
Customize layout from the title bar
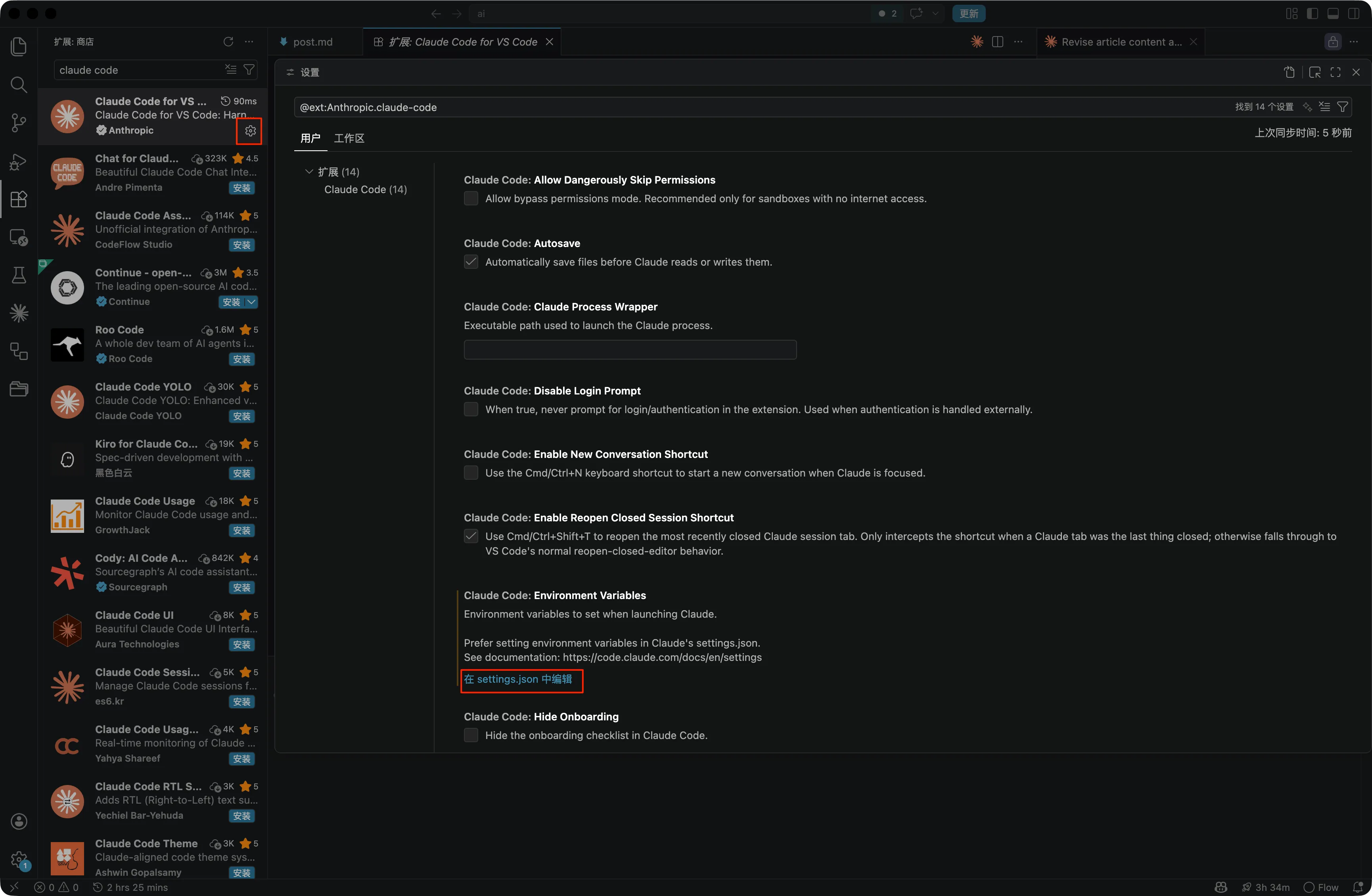(1292, 13)
